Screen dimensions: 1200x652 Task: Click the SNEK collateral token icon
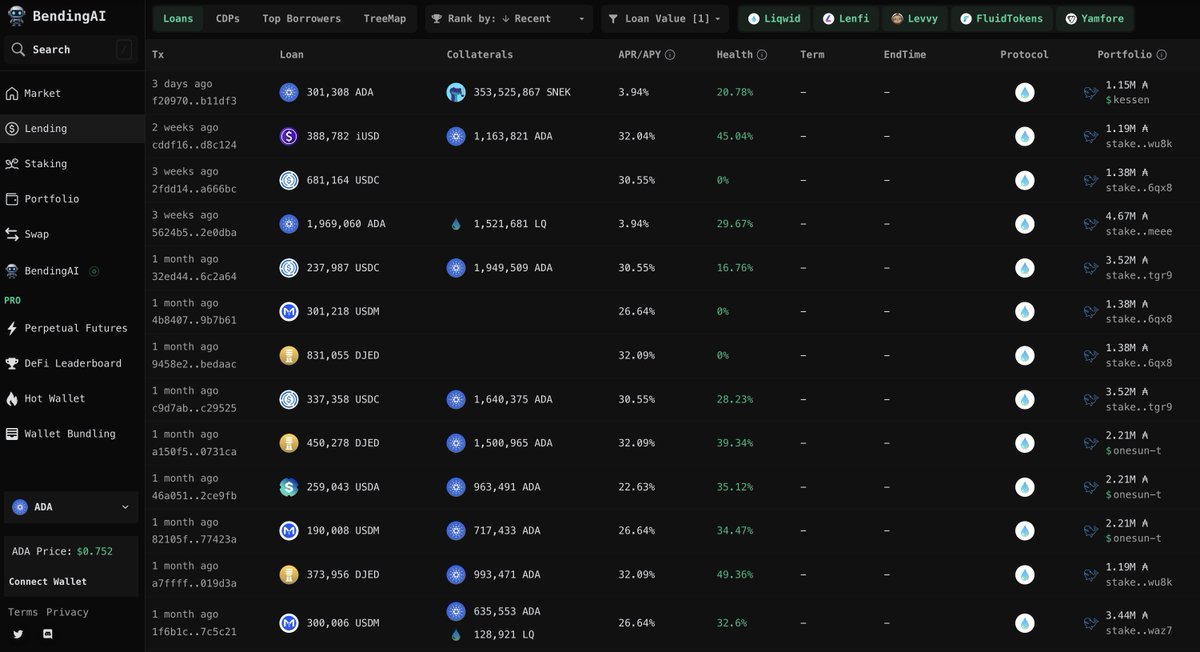point(456,92)
